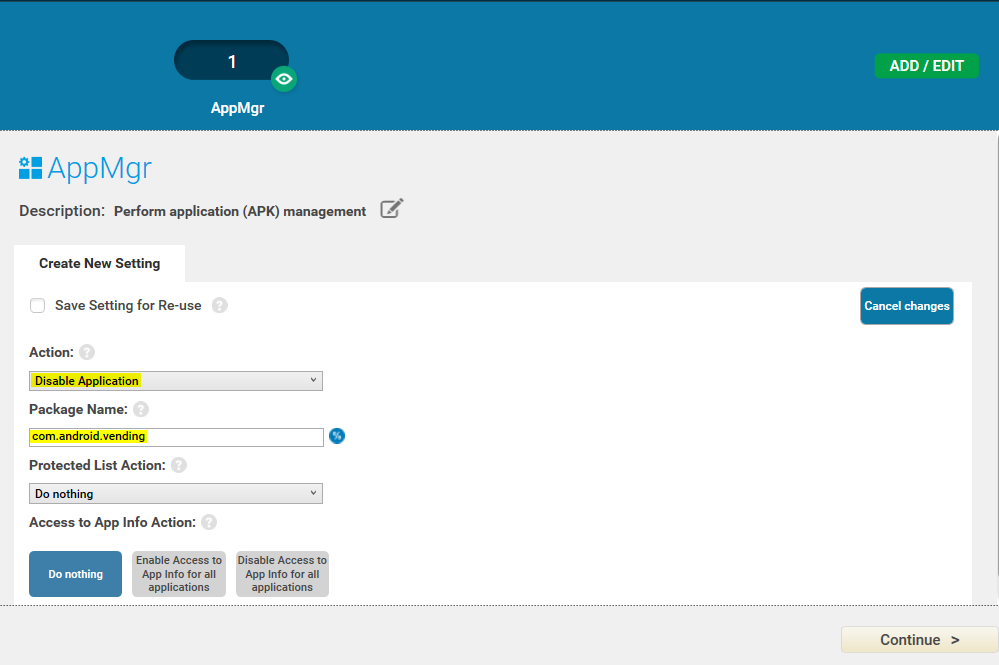Click help icon beside Package Name label
Screen dimensions: 999x665
(141, 409)
